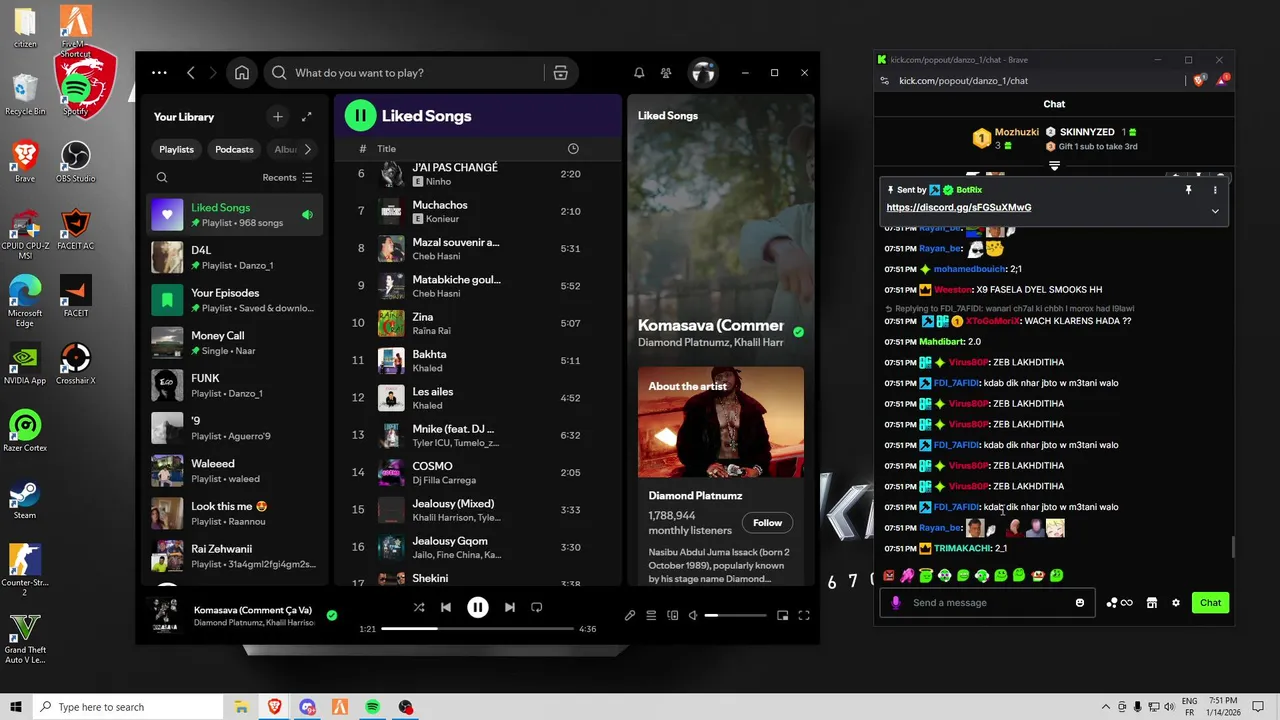Screen dimensions: 1280x720
Task: Open the Rai Zehwanii playlist
Action: (235, 556)
